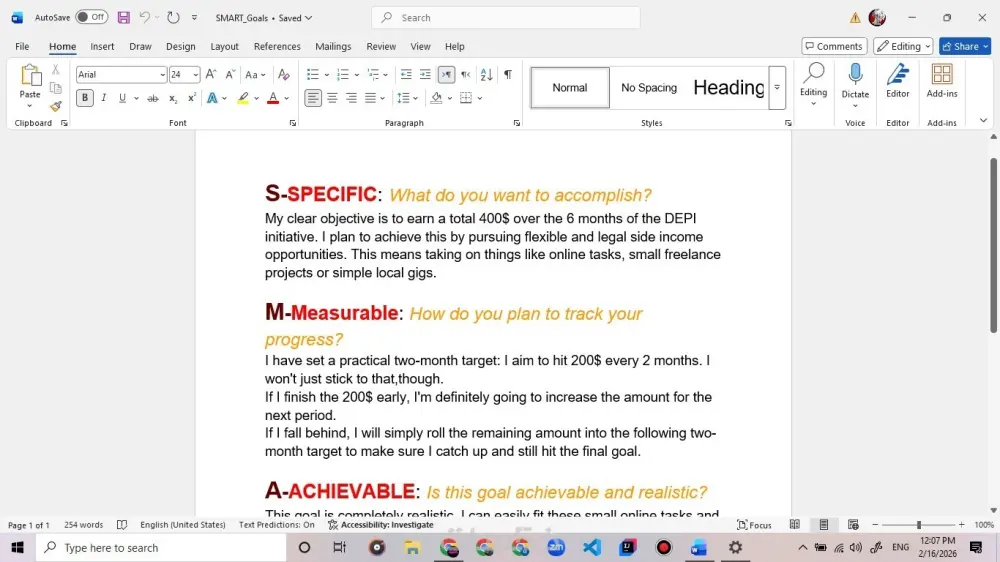Decrease paragraph indent
This screenshot has width=1000, height=562.
click(406, 75)
